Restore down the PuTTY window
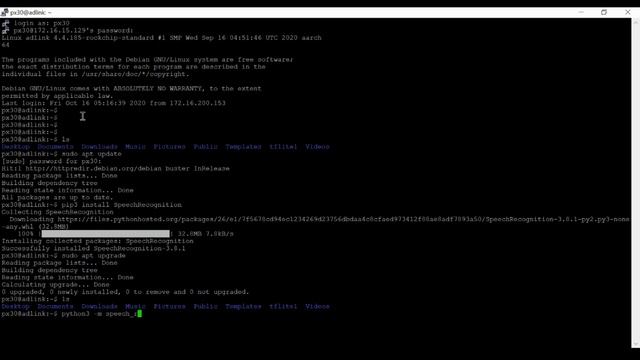Screen dimensions: 640x360 [604, 12]
